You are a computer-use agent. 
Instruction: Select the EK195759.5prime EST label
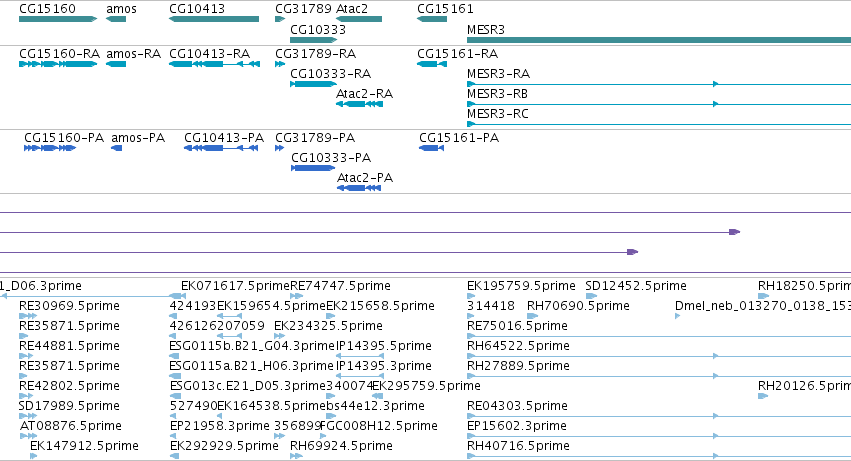click(521, 286)
